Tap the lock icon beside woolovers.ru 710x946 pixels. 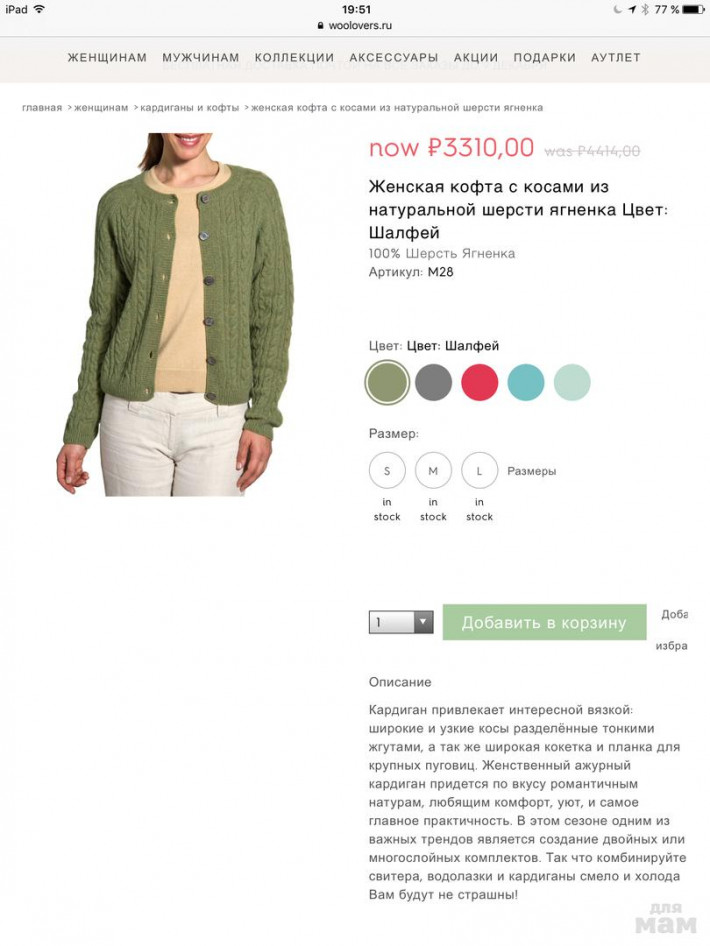(320, 25)
